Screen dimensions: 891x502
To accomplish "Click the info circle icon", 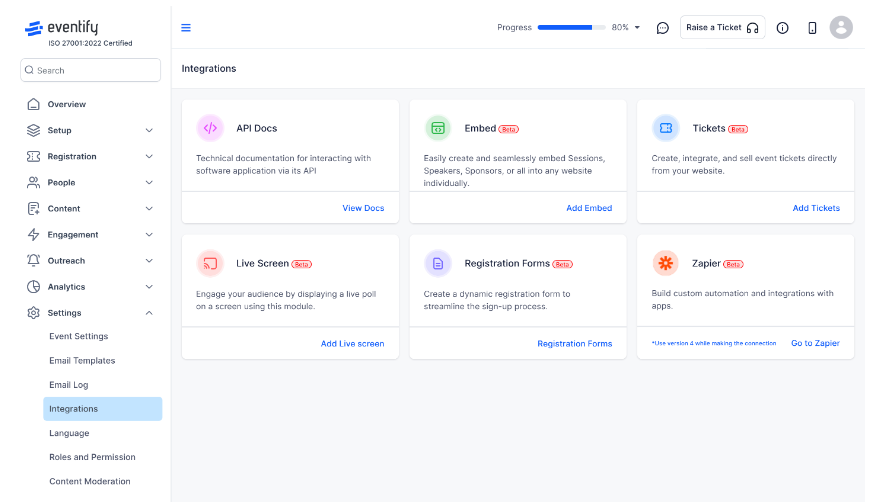I will tap(782, 28).
